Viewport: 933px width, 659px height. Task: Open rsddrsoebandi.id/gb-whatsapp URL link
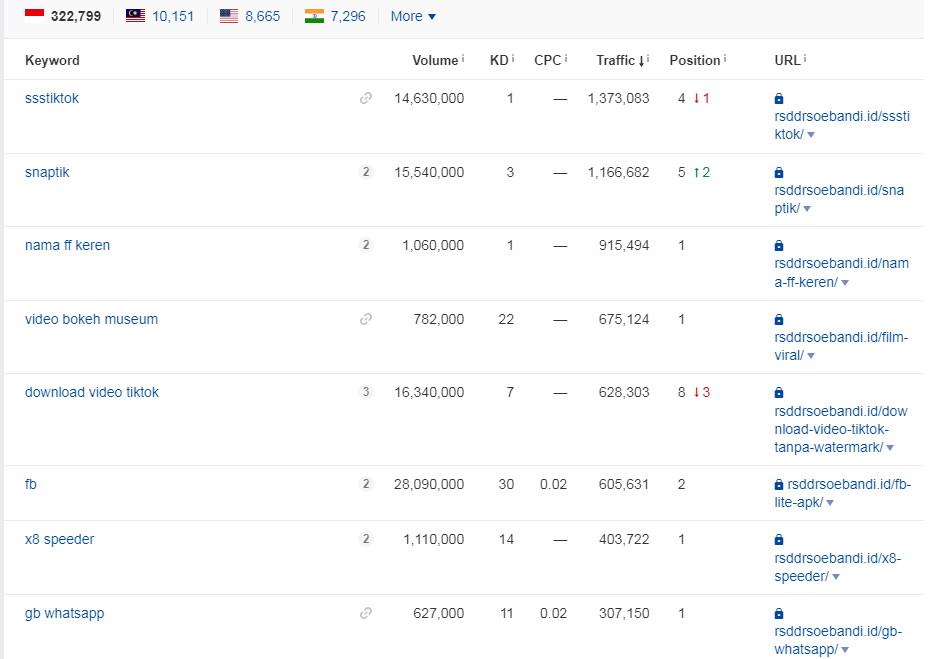838,640
